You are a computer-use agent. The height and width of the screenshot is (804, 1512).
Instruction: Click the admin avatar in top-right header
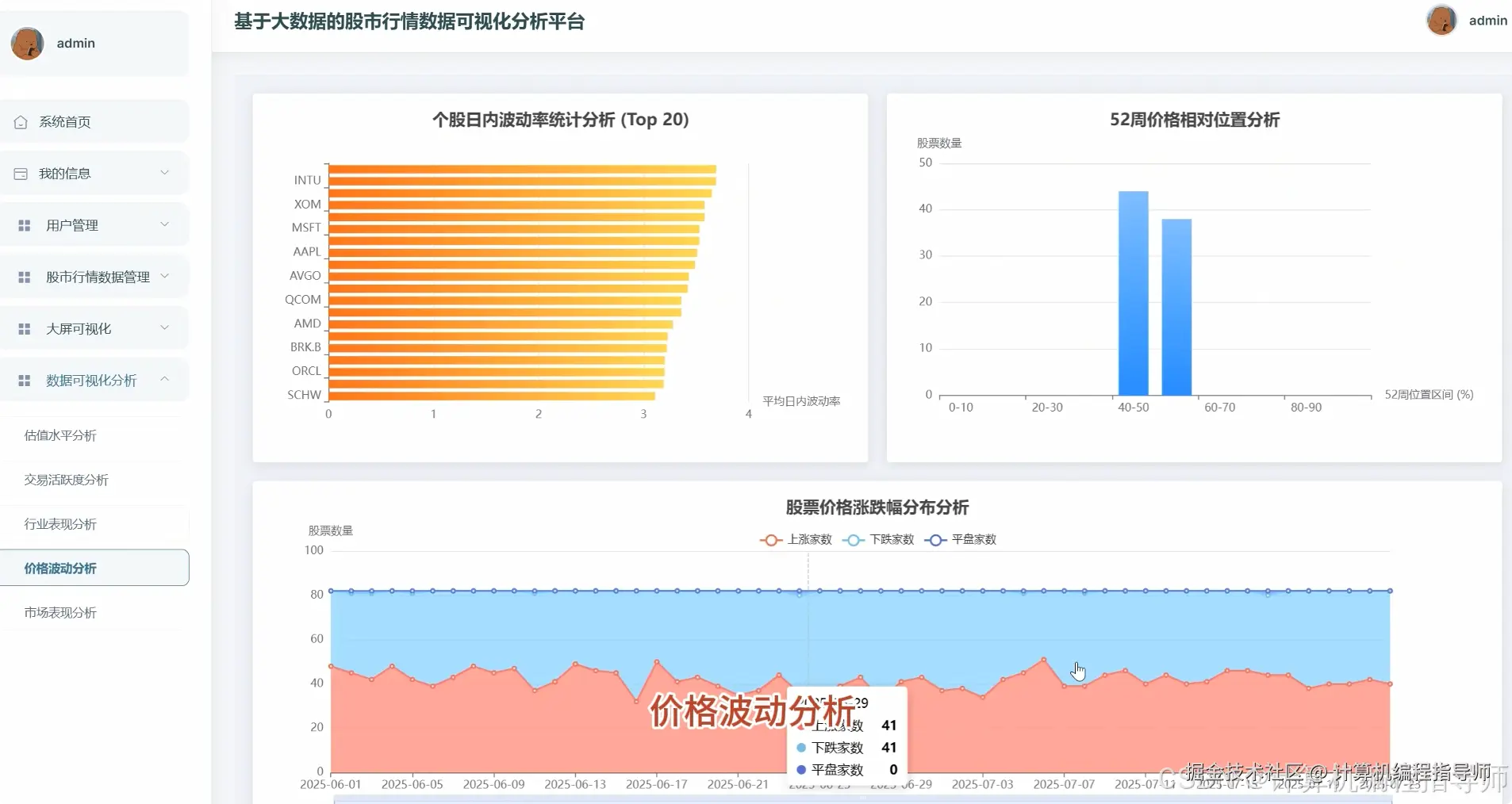pyautogui.click(x=1441, y=21)
